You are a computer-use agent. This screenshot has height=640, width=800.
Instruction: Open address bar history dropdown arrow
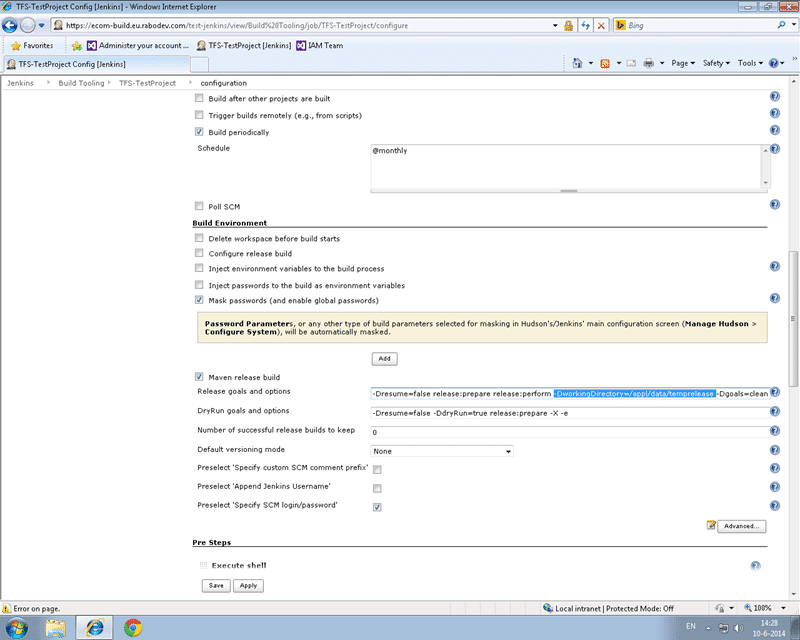coord(555,26)
